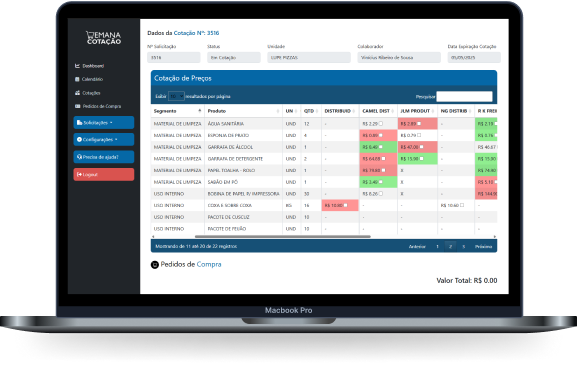Click the Cotação Nº: 3516 link
577x365 pixels.
[197, 33]
